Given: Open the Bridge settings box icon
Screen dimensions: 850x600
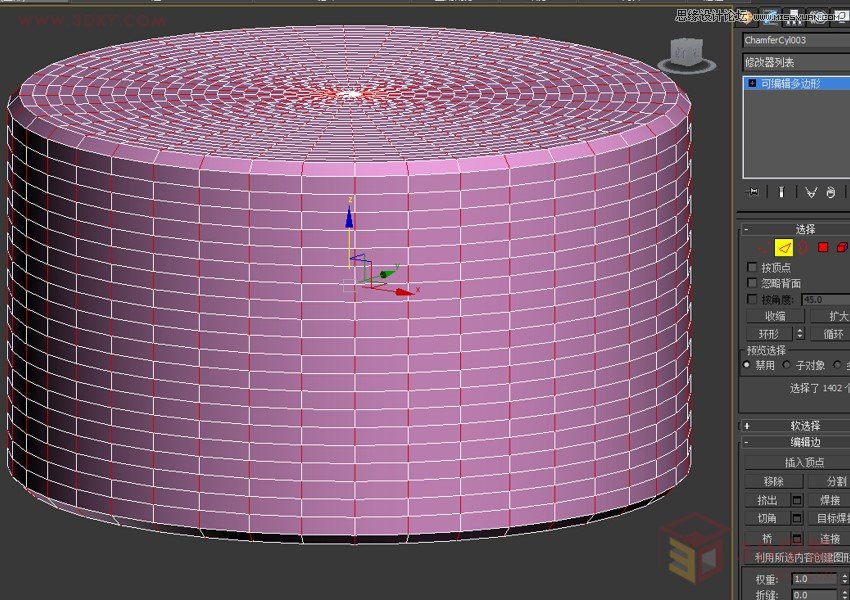Looking at the screenshot, I should pos(797,538).
